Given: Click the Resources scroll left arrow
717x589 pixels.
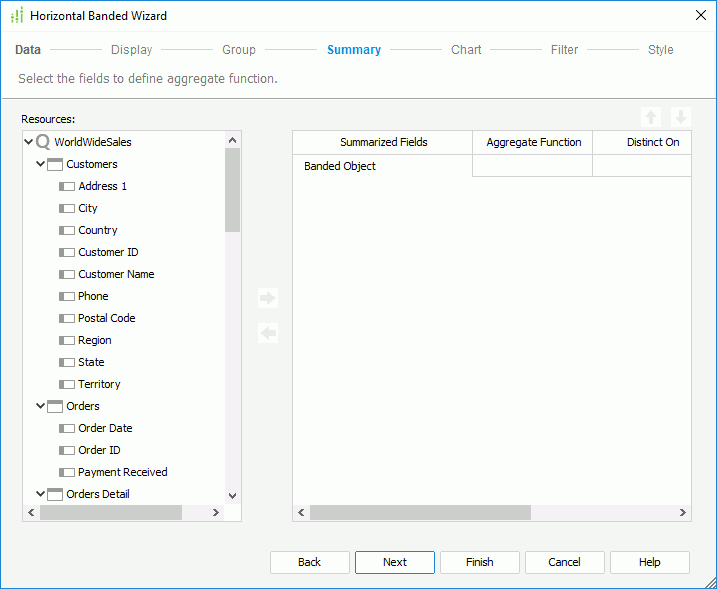Looking at the screenshot, I should coord(31,513).
